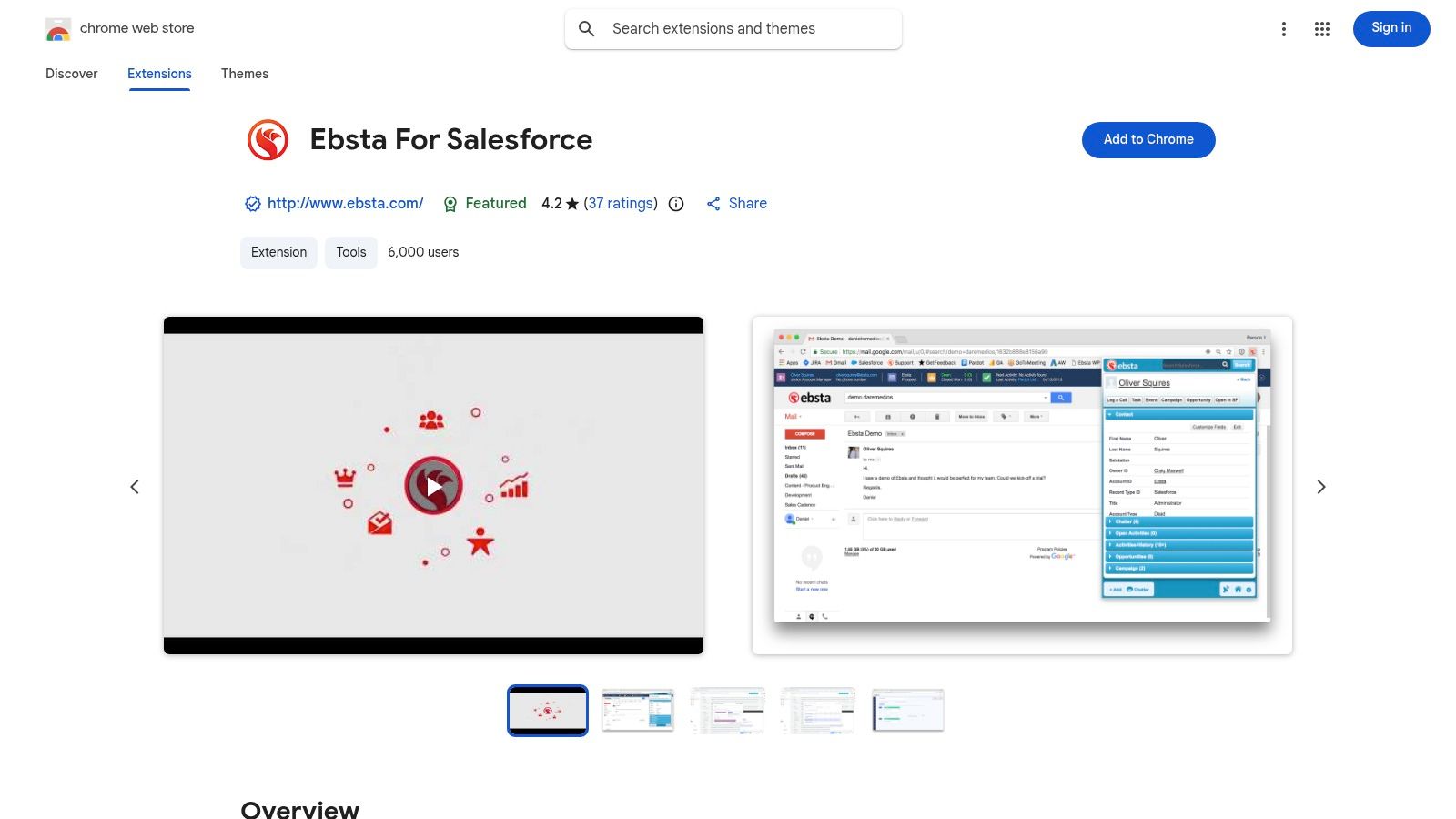Click the Ebsta For Salesforce extension icon

(x=268, y=139)
